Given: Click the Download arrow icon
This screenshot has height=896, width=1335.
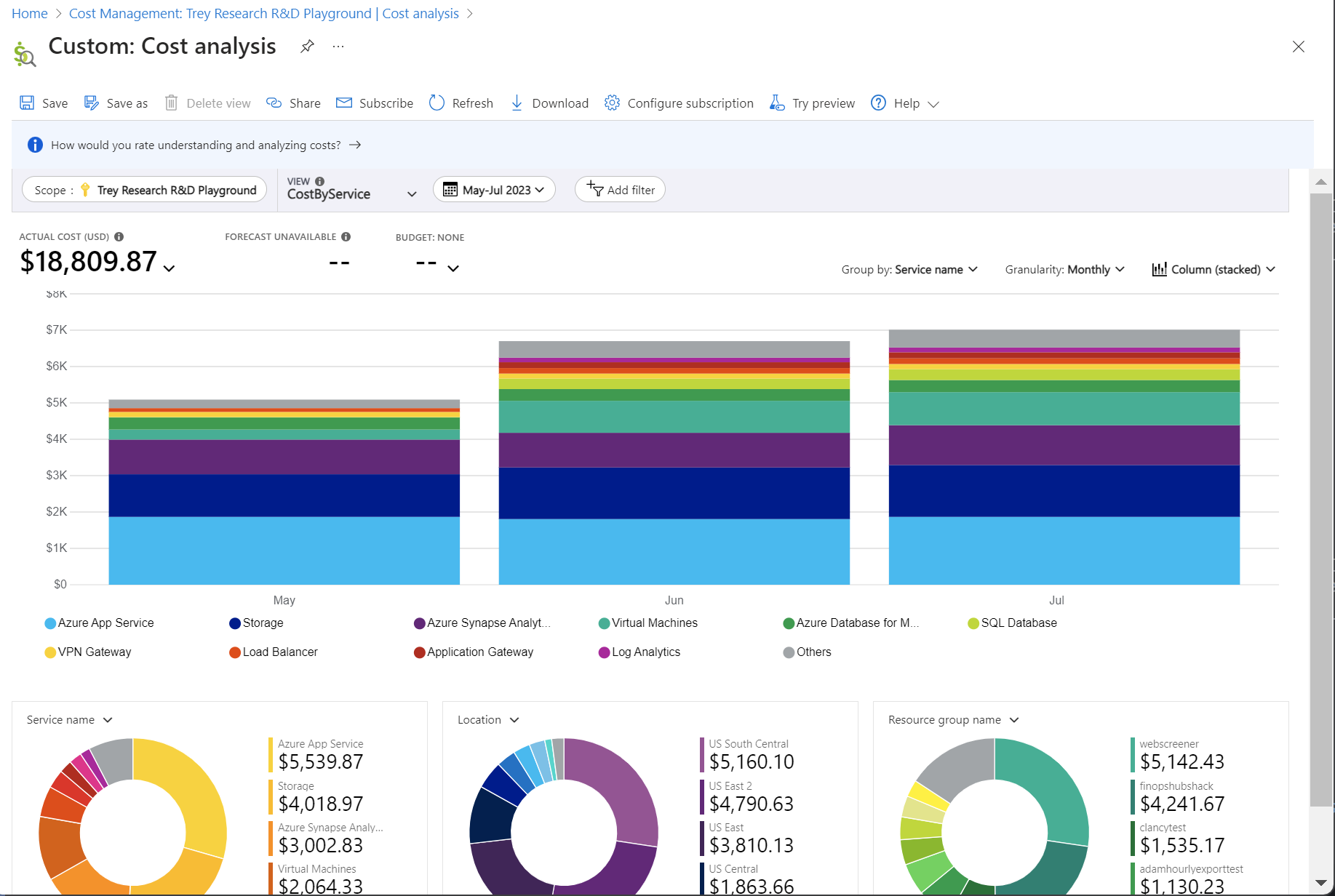Looking at the screenshot, I should point(517,103).
